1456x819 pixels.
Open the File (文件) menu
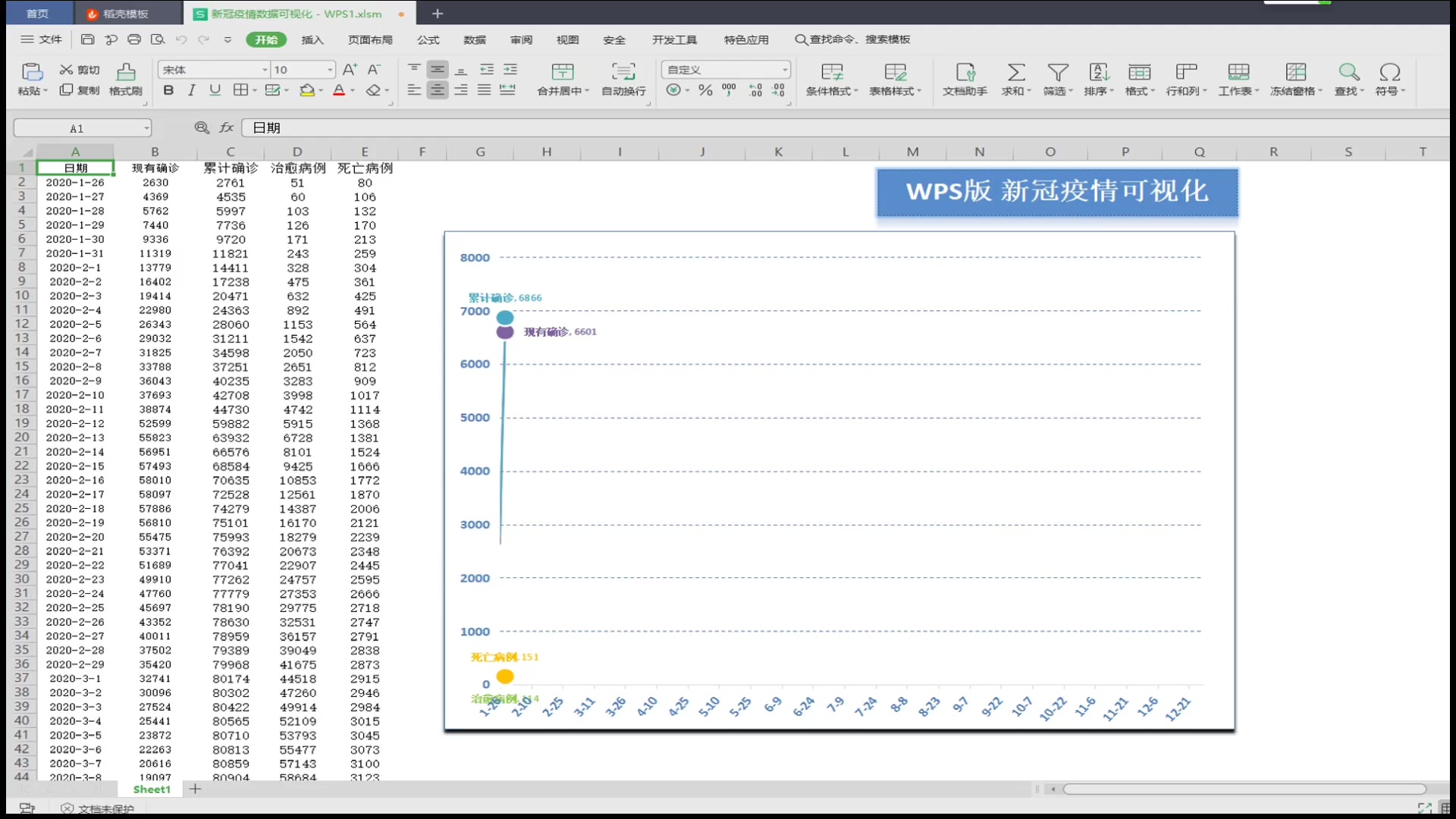pyautogui.click(x=41, y=39)
